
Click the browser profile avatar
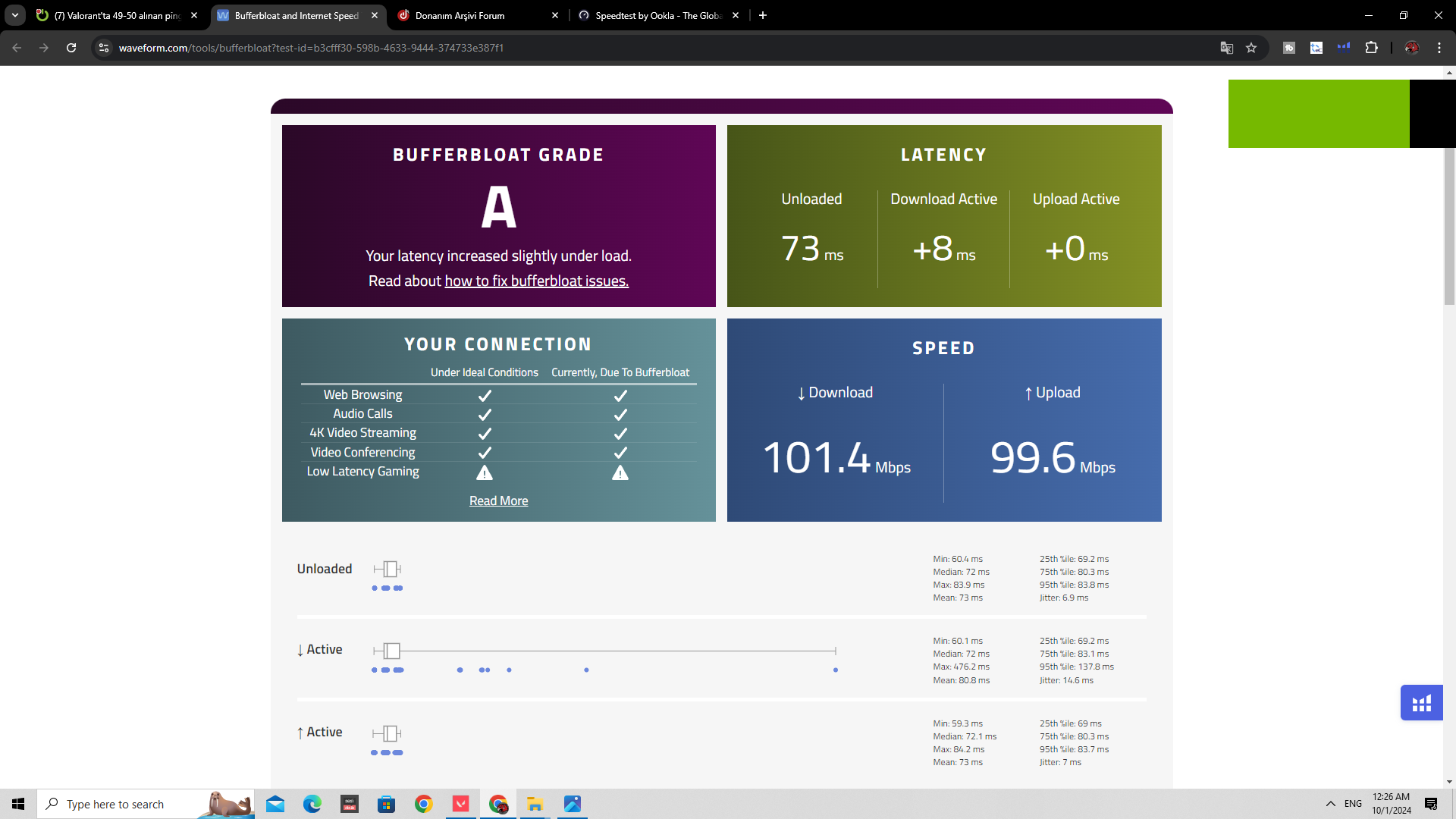pyautogui.click(x=1413, y=48)
